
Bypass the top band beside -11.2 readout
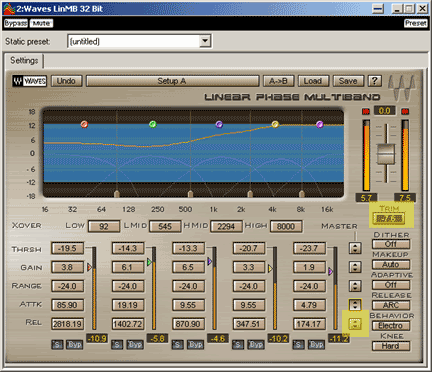(x=316, y=344)
